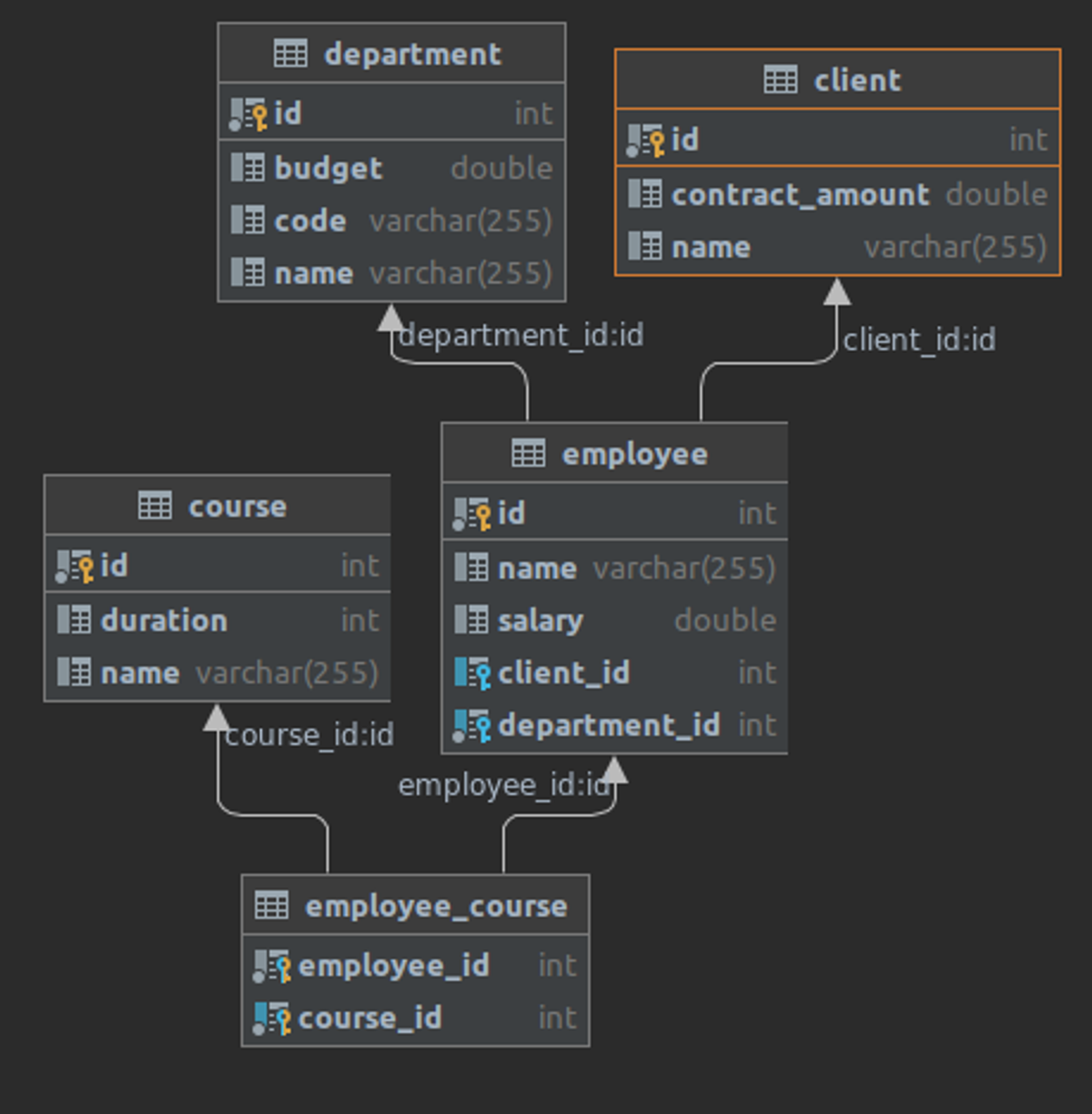Viewport: 1092px width, 1114px height.
Task: Click key icon beside employee_course course_id
Action: click(271, 1018)
